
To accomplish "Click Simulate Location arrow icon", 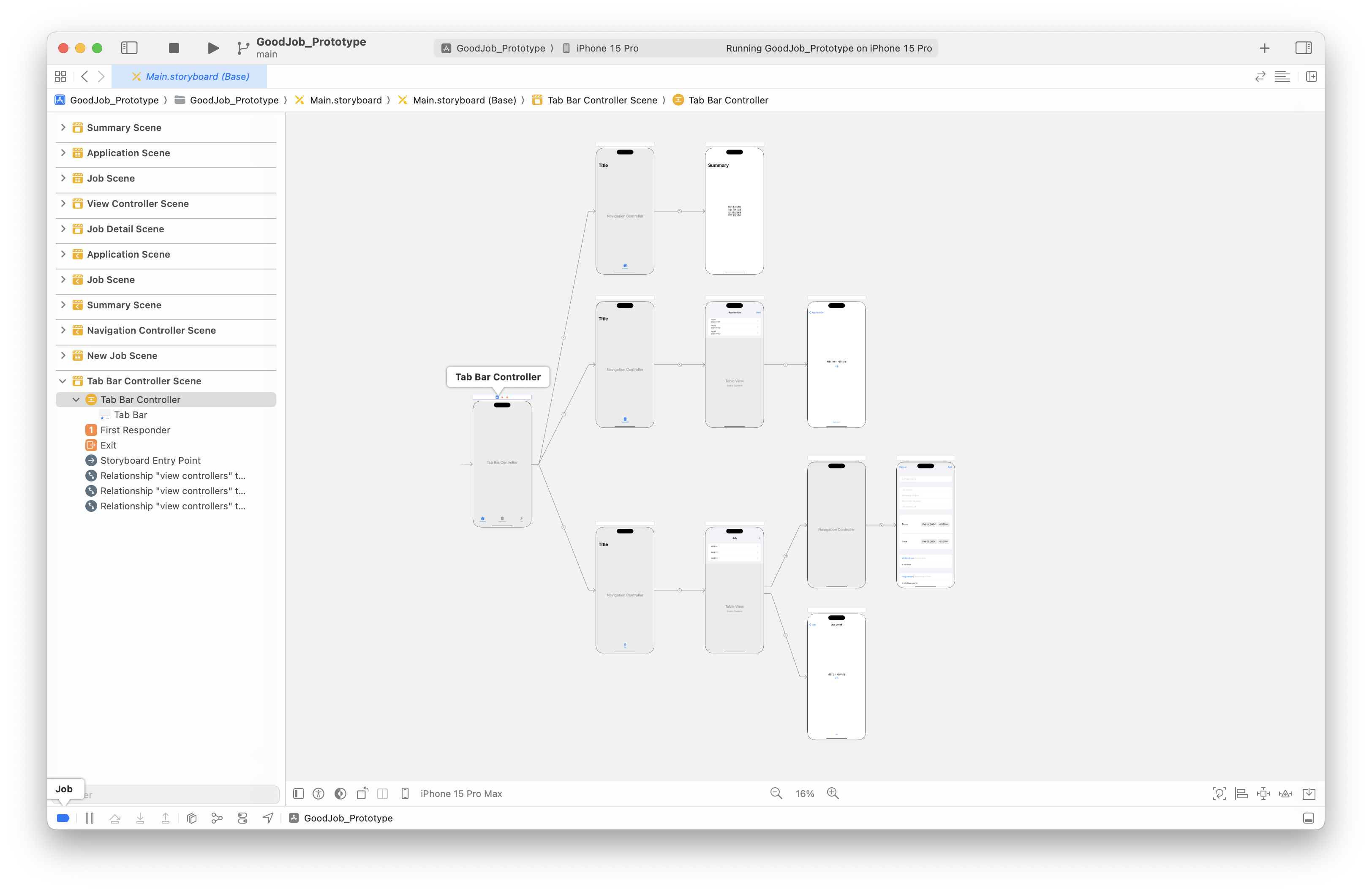I will pyautogui.click(x=268, y=818).
